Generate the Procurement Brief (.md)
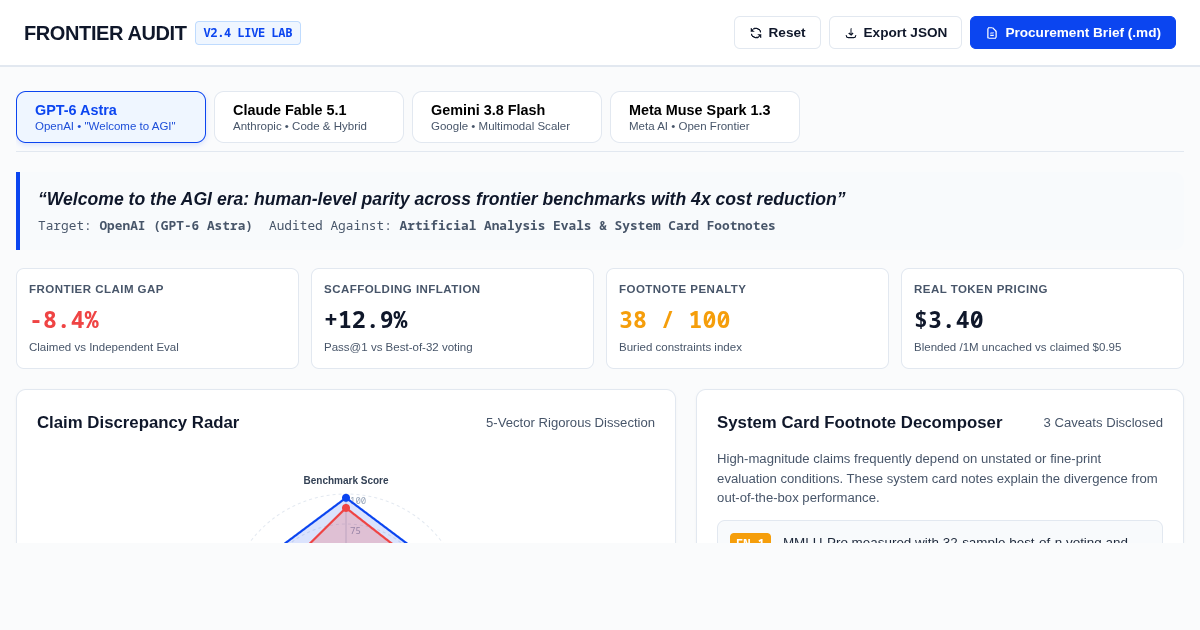 pos(1073,33)
